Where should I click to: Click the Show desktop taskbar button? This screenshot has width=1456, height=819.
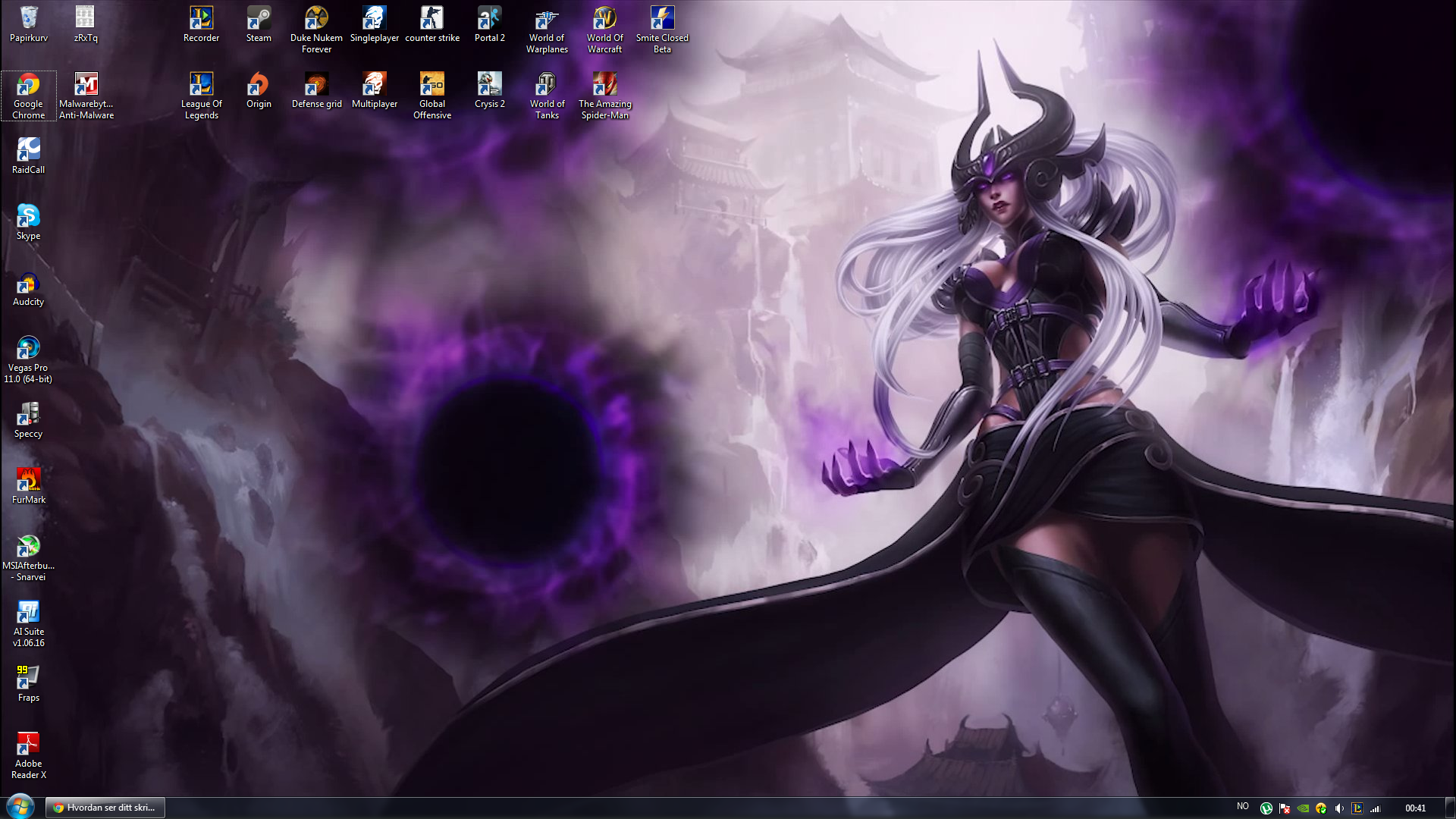coord(1450,808)
